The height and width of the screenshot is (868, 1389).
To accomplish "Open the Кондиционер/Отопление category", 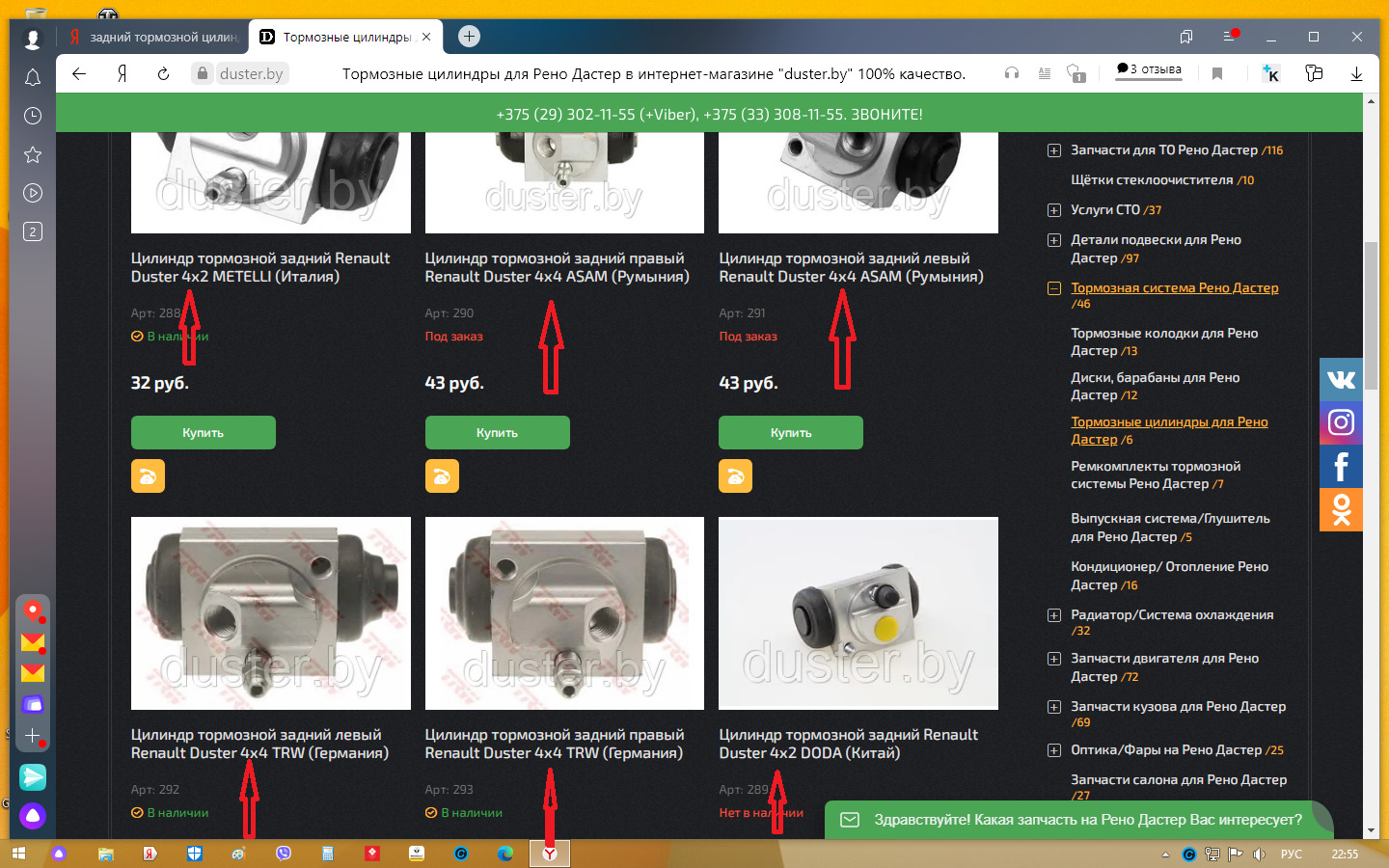I will click(x=1169, y=576).
